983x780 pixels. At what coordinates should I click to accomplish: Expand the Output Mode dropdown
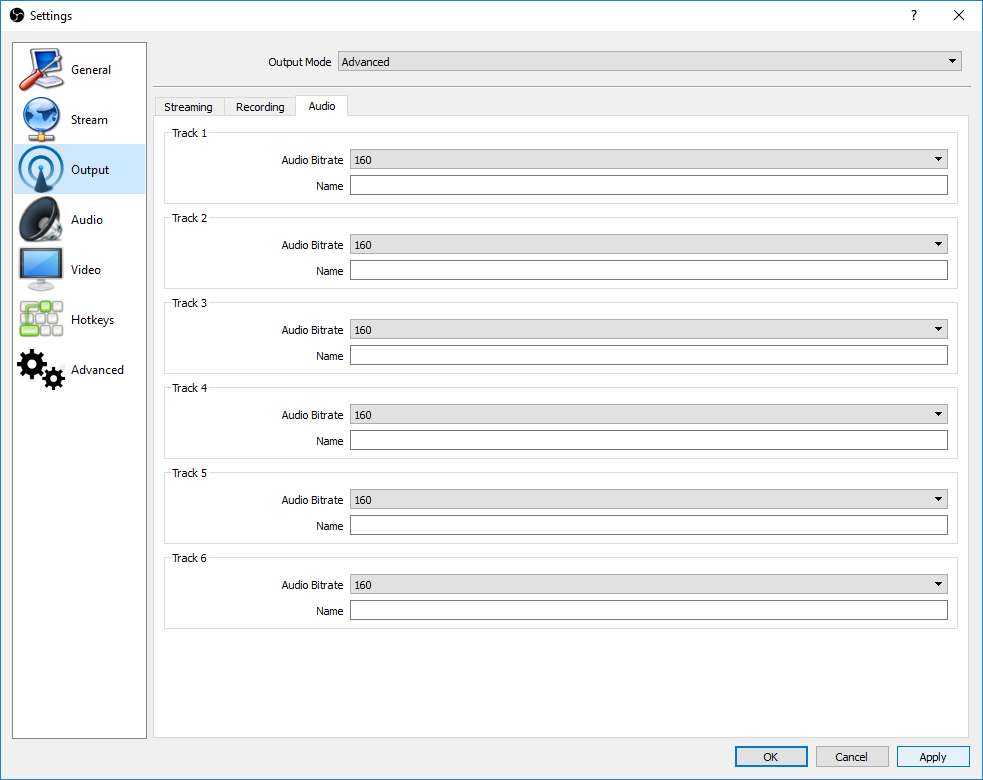(x=649, y=62)
